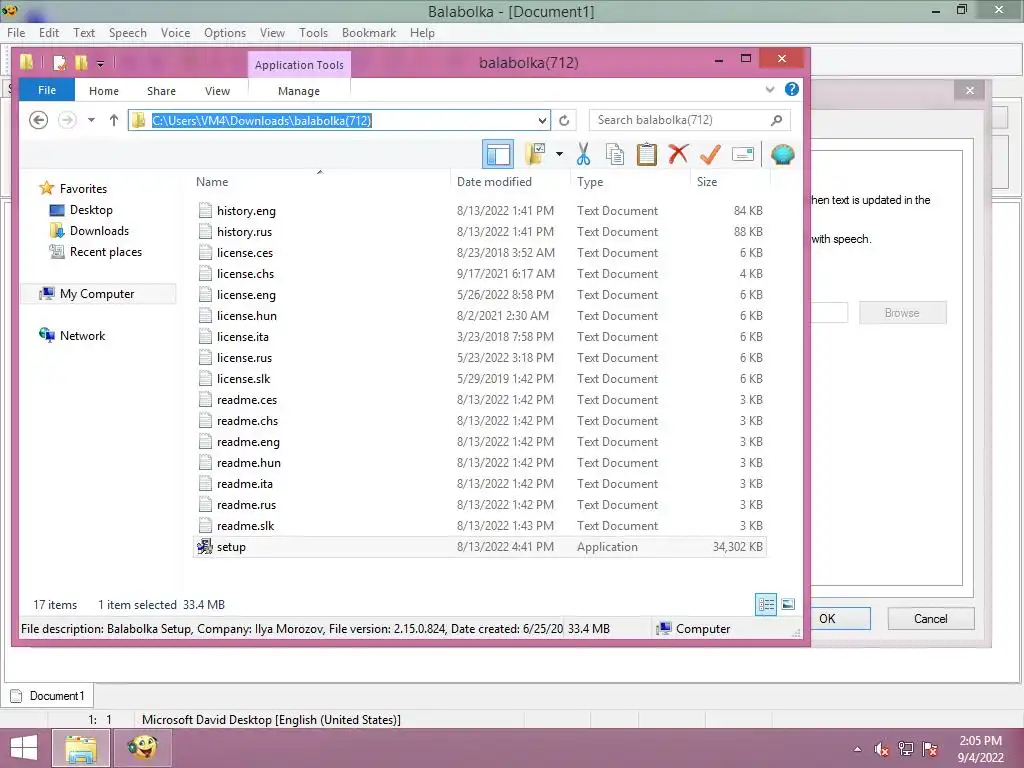Open the Options menu in Balabolka
This screenshot has width=1024, height=768.
(x=225, y=33)
